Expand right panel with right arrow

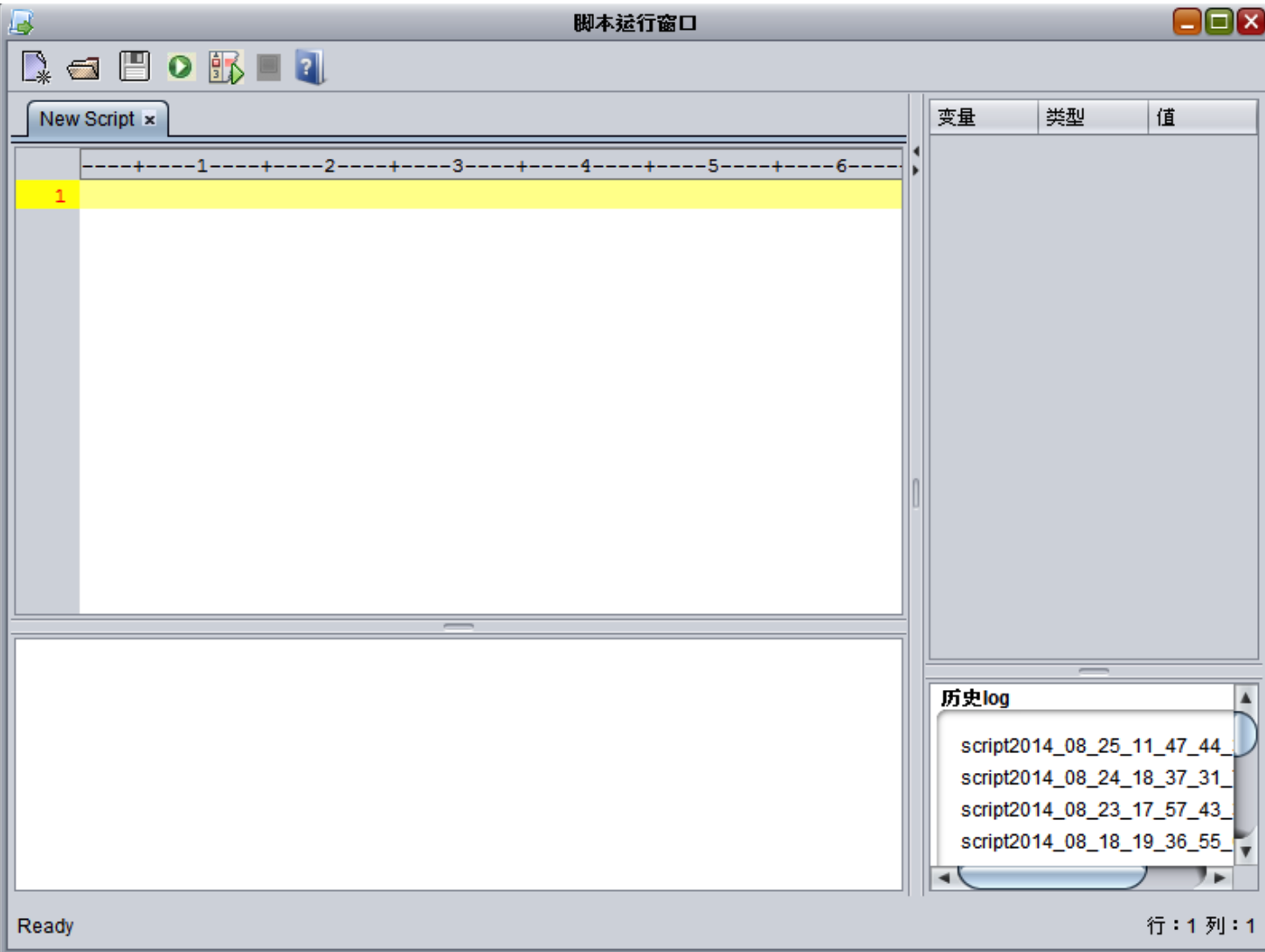point(916,169)
